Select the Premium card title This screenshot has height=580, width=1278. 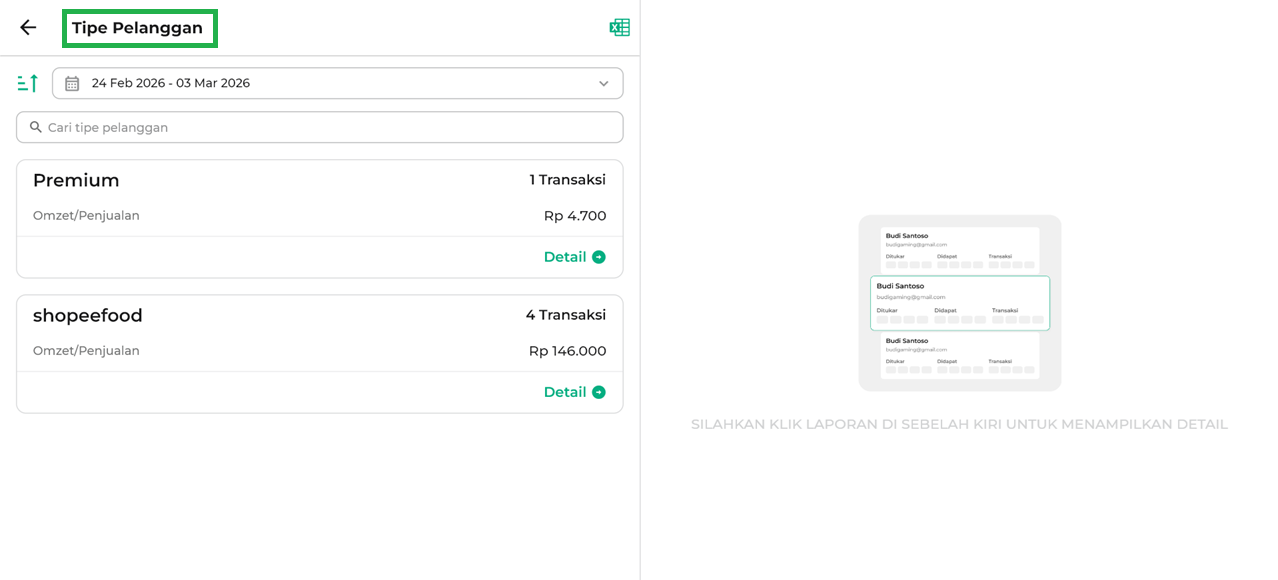76,180
